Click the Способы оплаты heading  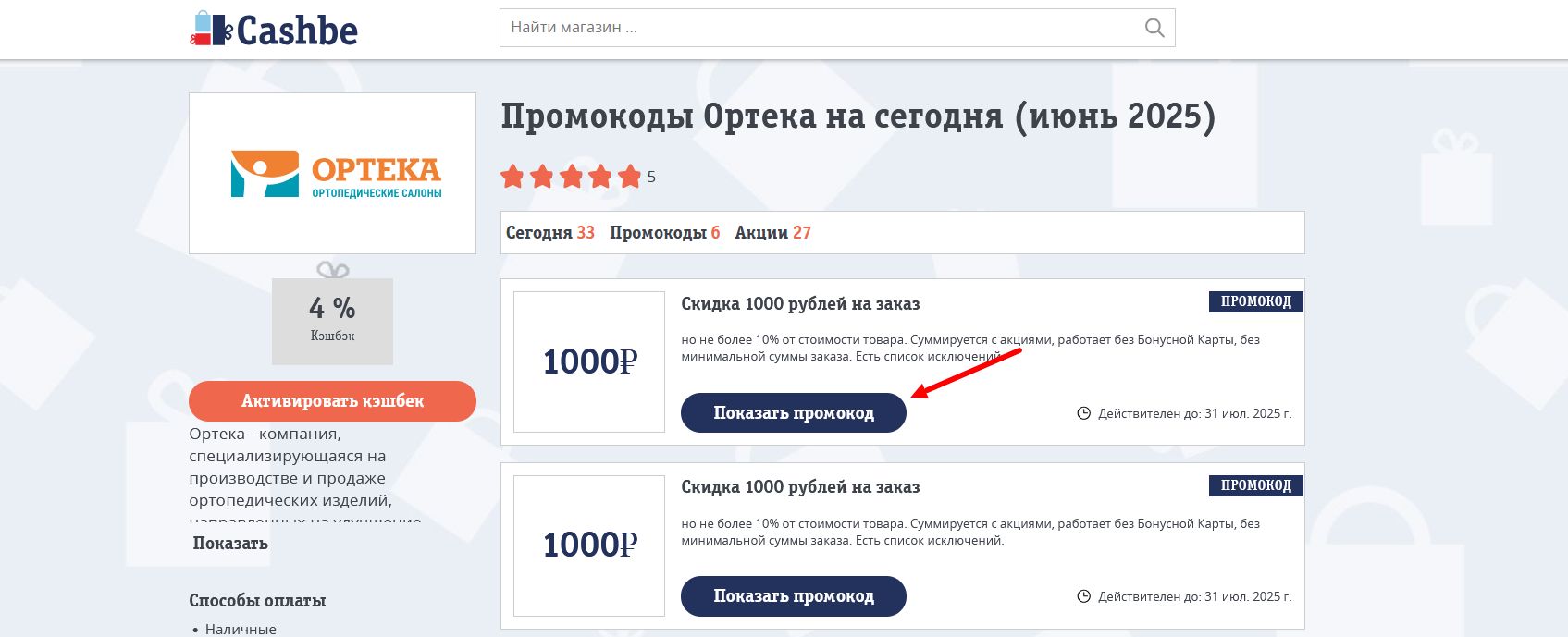point(257,601)
